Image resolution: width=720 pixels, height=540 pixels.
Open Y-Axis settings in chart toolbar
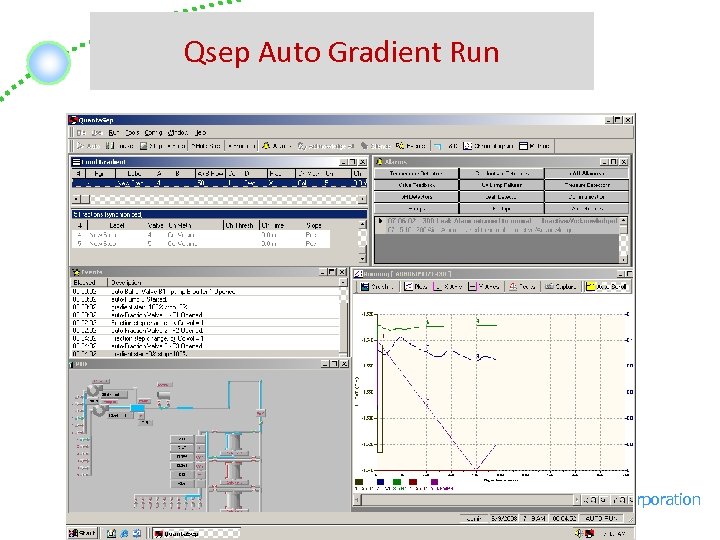[484, 287]
